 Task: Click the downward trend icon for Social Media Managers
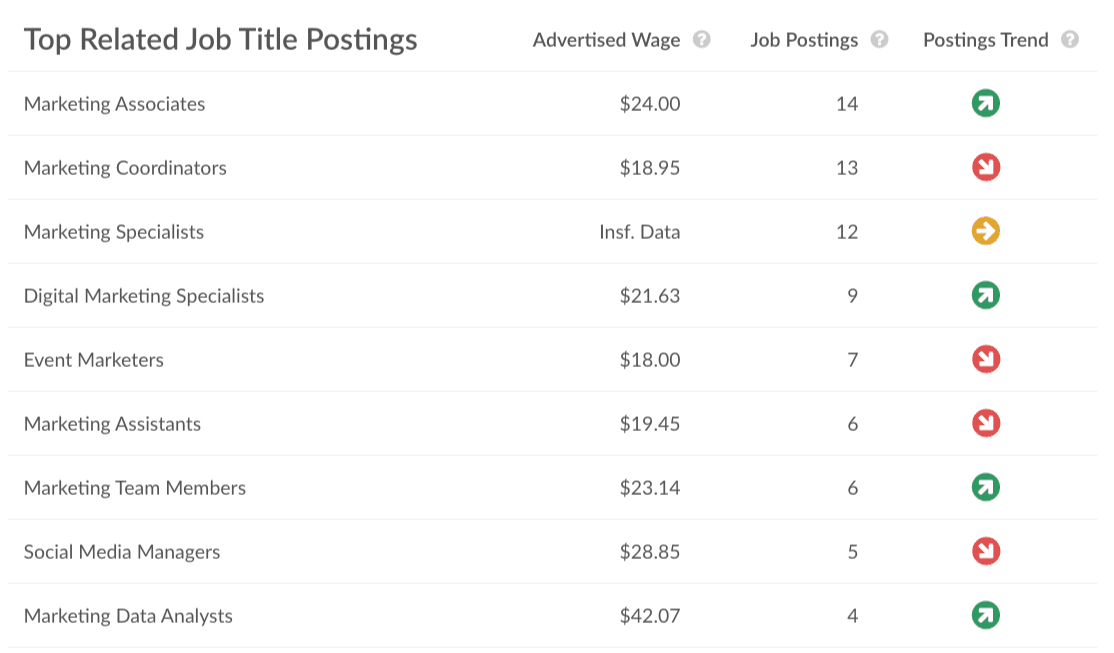click(985, 551)
